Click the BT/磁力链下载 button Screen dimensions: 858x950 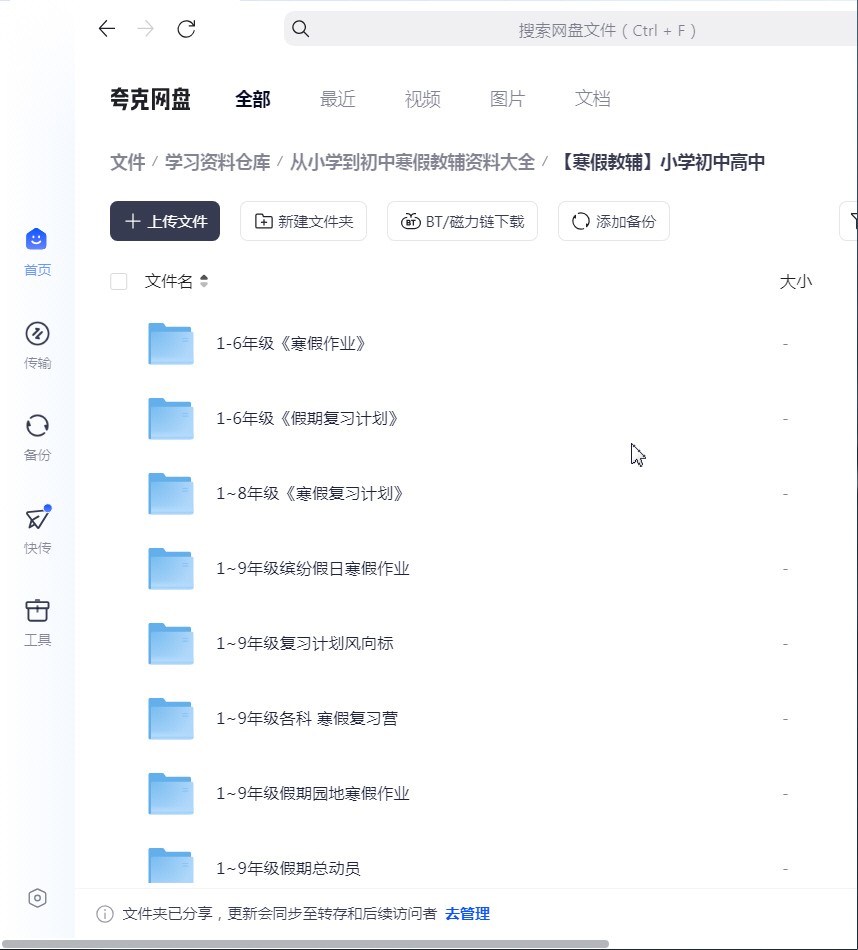pyautogui.click(x=462, y=221)
